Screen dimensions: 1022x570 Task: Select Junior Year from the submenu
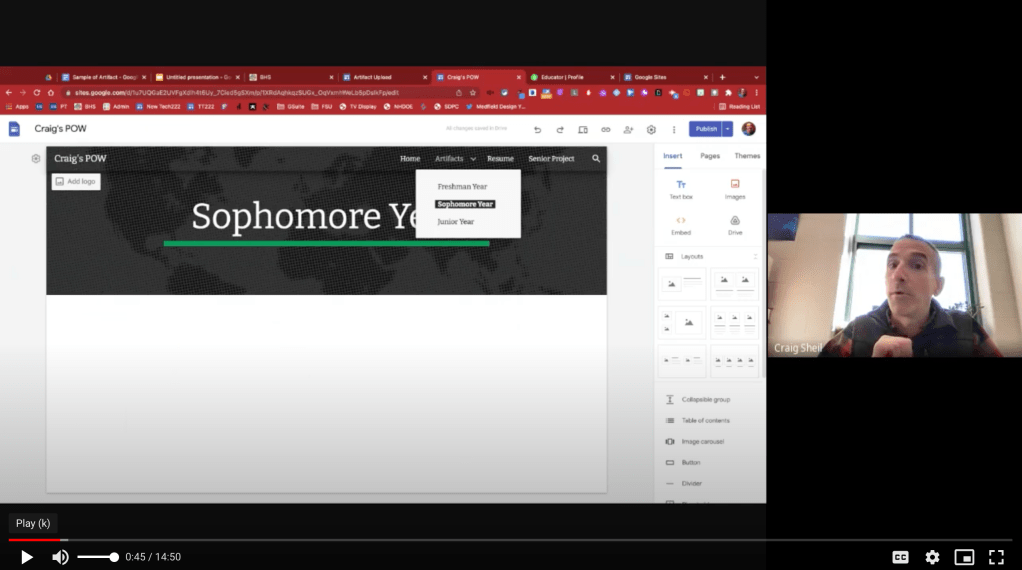click(x=456, y=222)
